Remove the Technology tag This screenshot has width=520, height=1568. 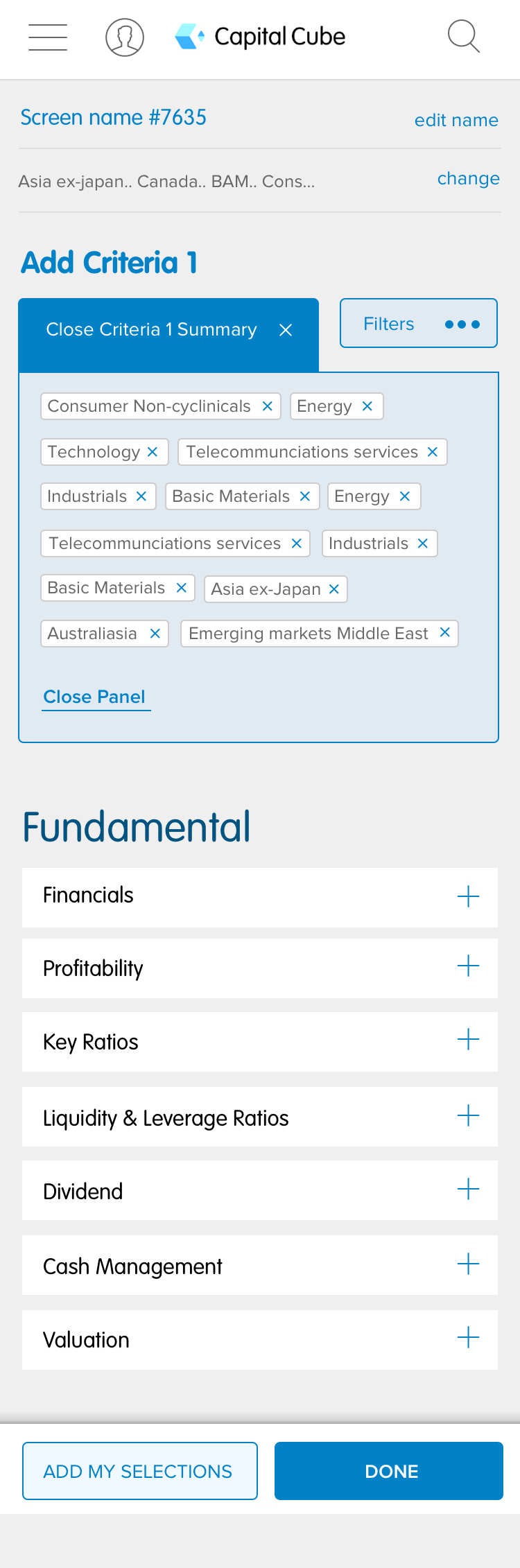[x=153, y=452]
